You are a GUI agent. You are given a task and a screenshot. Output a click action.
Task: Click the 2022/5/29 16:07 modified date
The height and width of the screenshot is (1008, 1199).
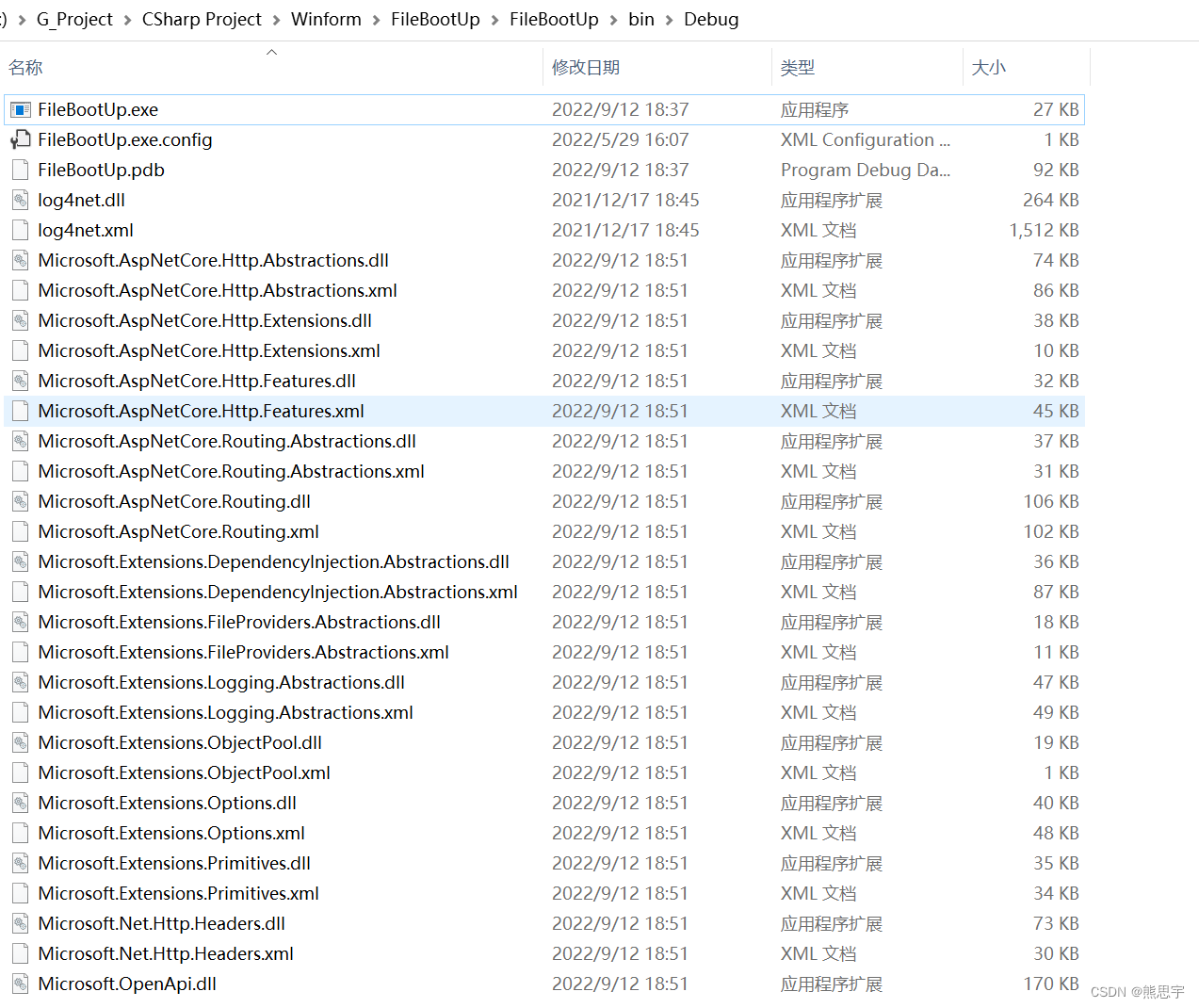tap(620, 140)
